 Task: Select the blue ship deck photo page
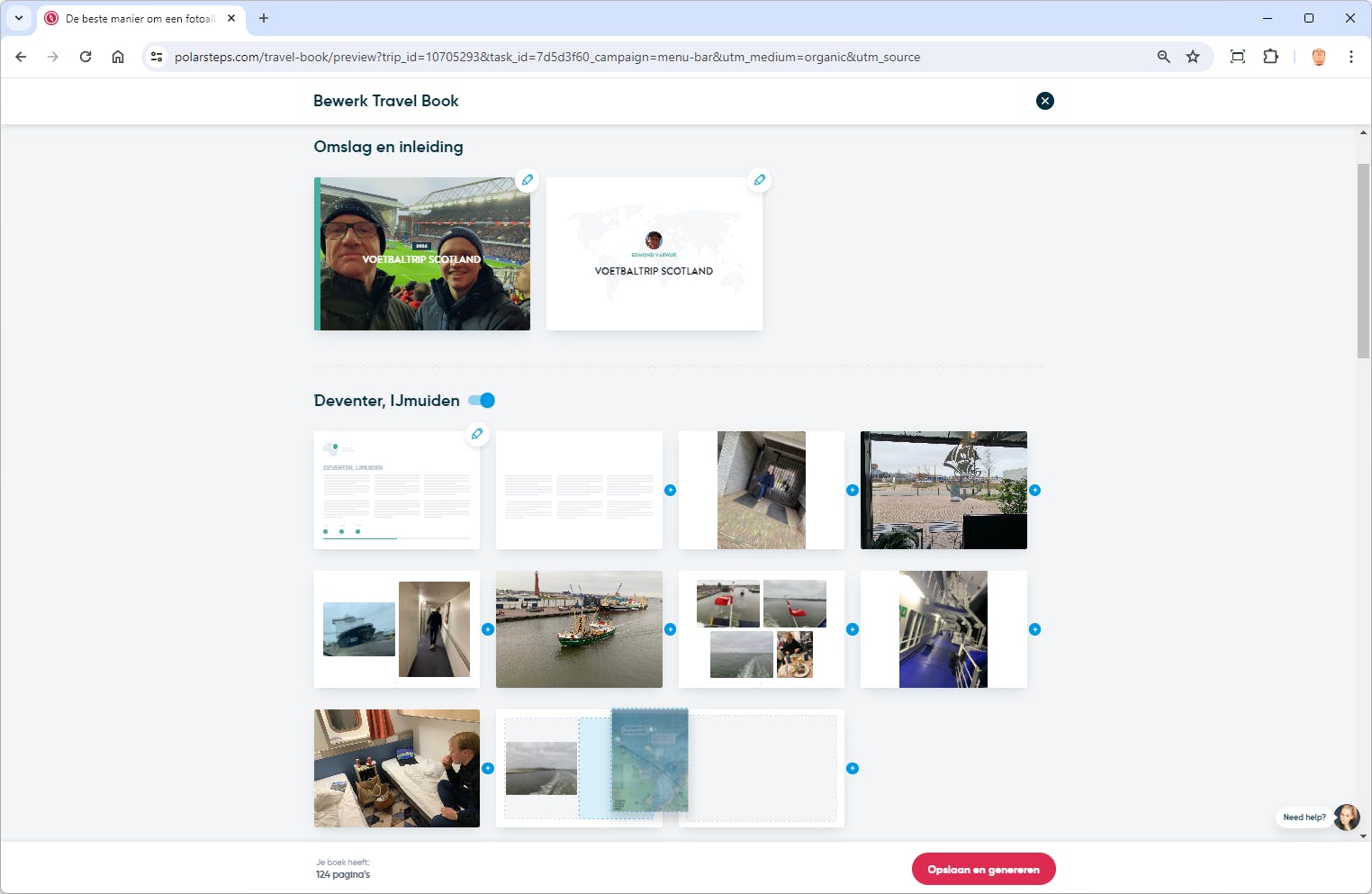click(x=943, y=629)
